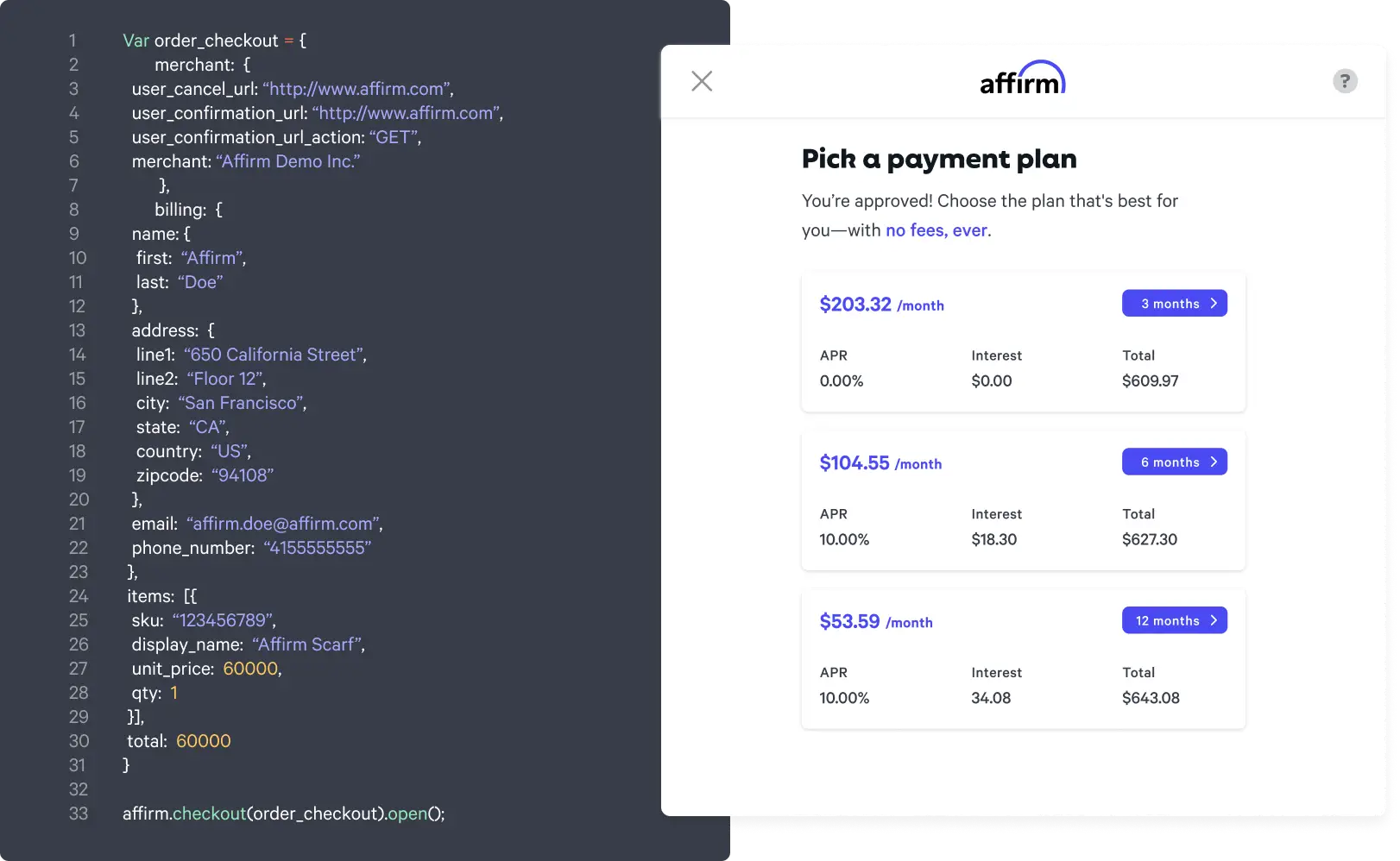Click the Affirm logo in header
This screenshot has height=861, width=1400.
(1022, 79)
